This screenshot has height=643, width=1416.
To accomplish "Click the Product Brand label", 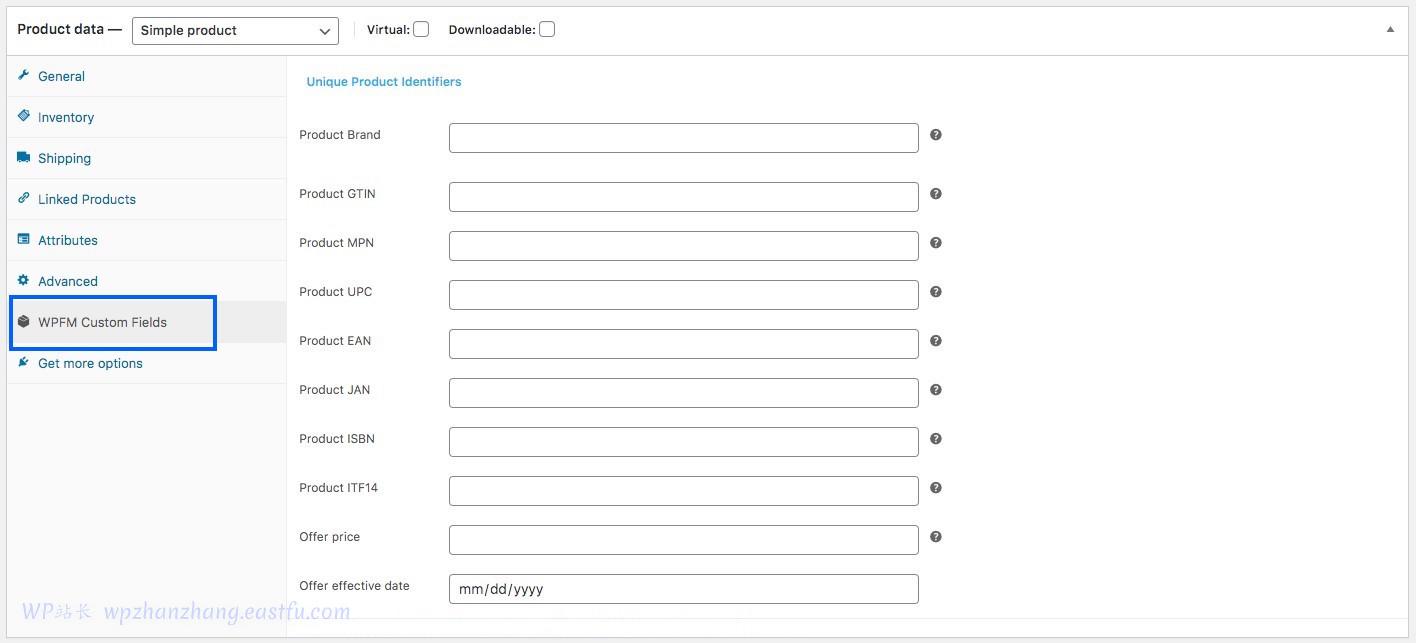I will coord(340,135).
